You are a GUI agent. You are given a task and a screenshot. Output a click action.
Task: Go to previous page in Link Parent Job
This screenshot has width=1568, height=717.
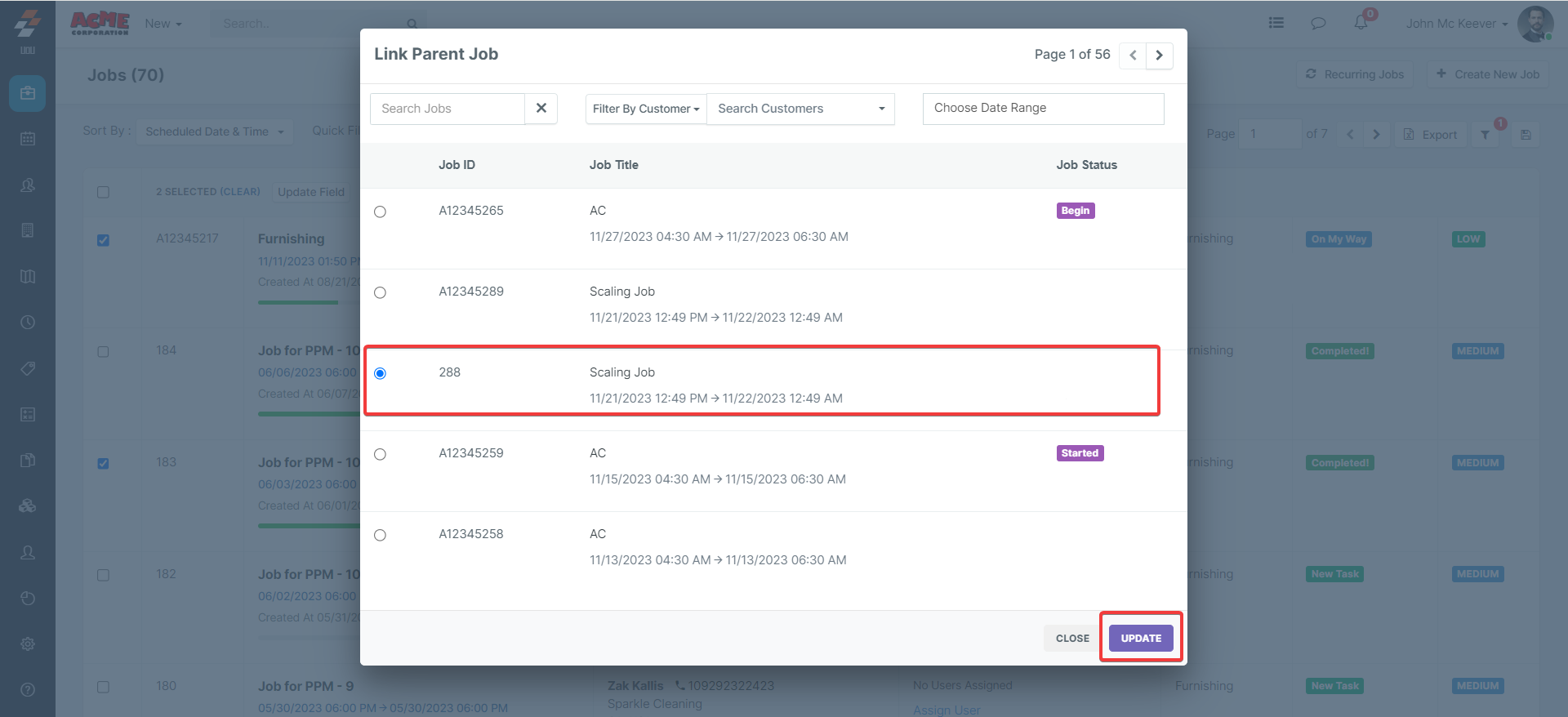click(1133, 56)
